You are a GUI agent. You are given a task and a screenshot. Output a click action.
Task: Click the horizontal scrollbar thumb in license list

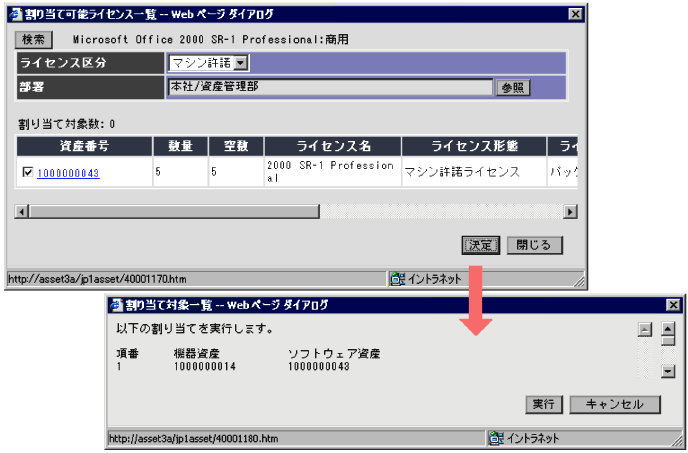pos(174,212)
